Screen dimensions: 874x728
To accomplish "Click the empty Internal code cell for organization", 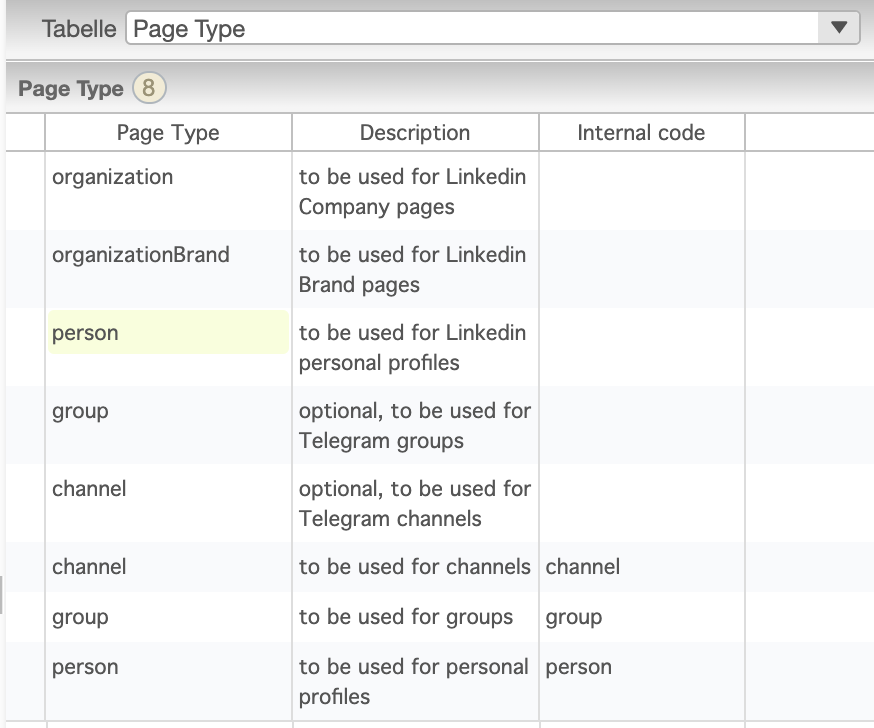I will pos(641,192).
